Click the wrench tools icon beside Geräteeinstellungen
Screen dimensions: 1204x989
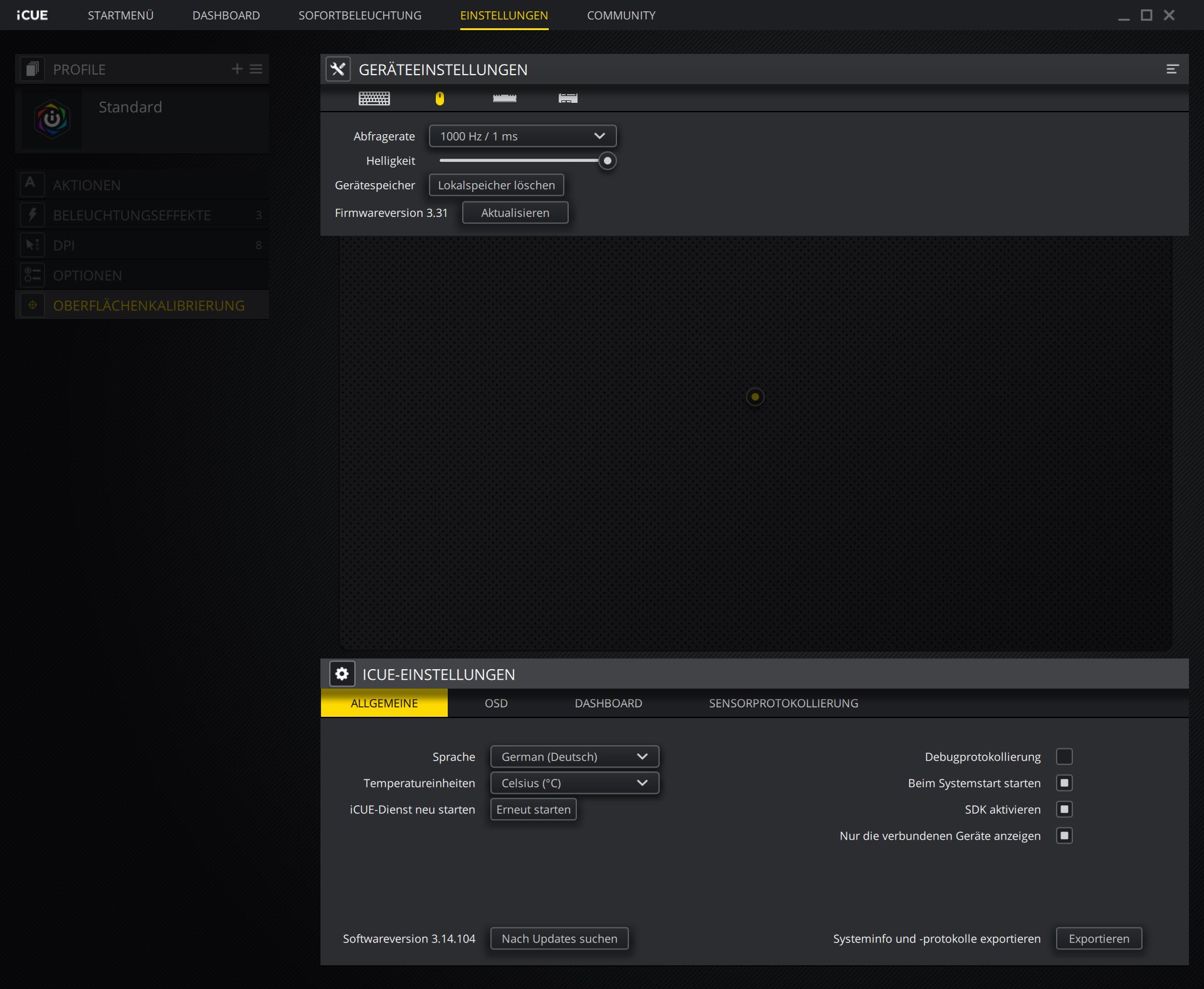[338, 70]
